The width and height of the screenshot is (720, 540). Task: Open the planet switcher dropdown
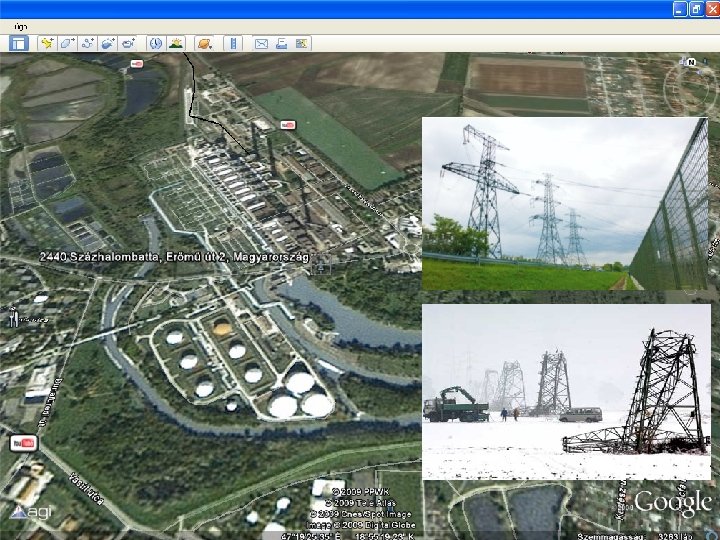[x=204, y=43]
